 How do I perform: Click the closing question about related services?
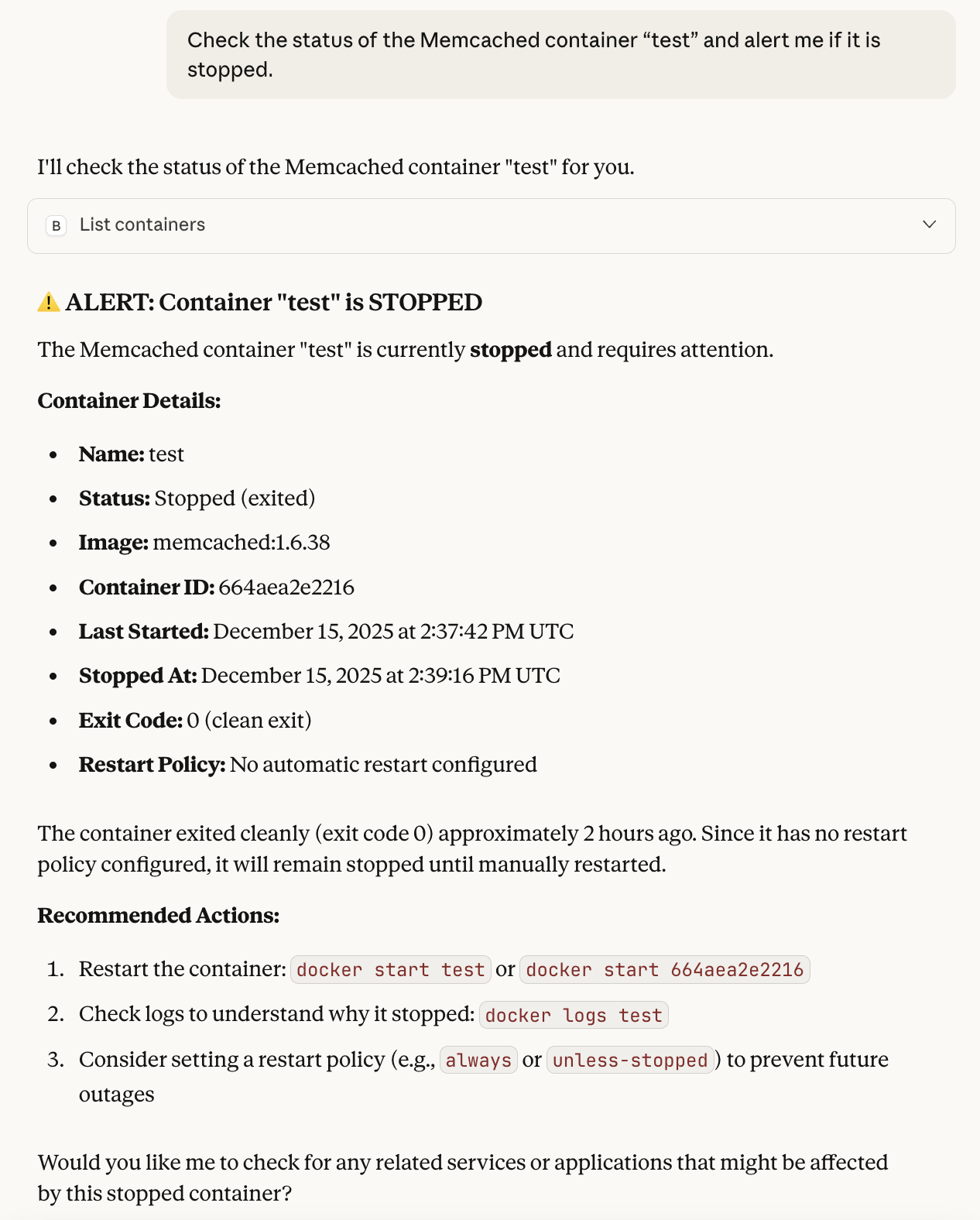click(x=463, y=1177)
